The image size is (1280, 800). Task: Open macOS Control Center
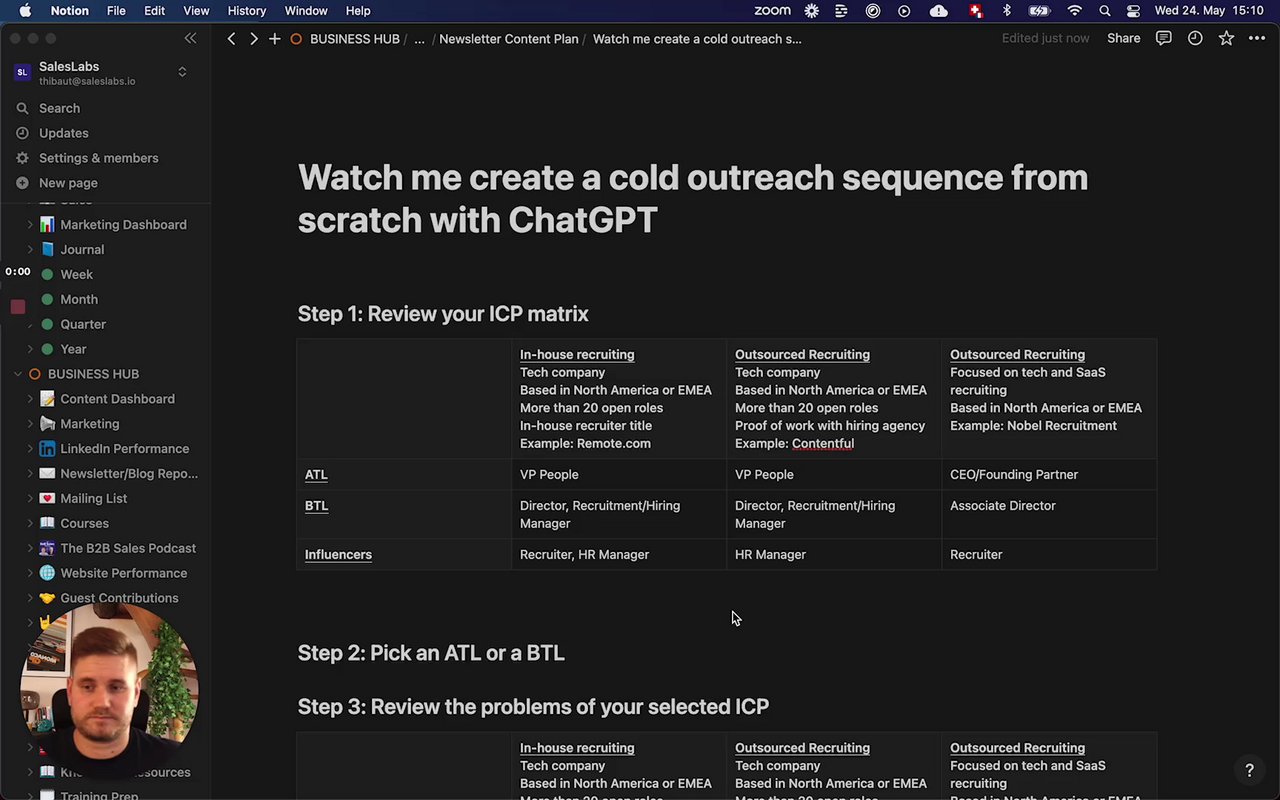[x=1133, y=11]
